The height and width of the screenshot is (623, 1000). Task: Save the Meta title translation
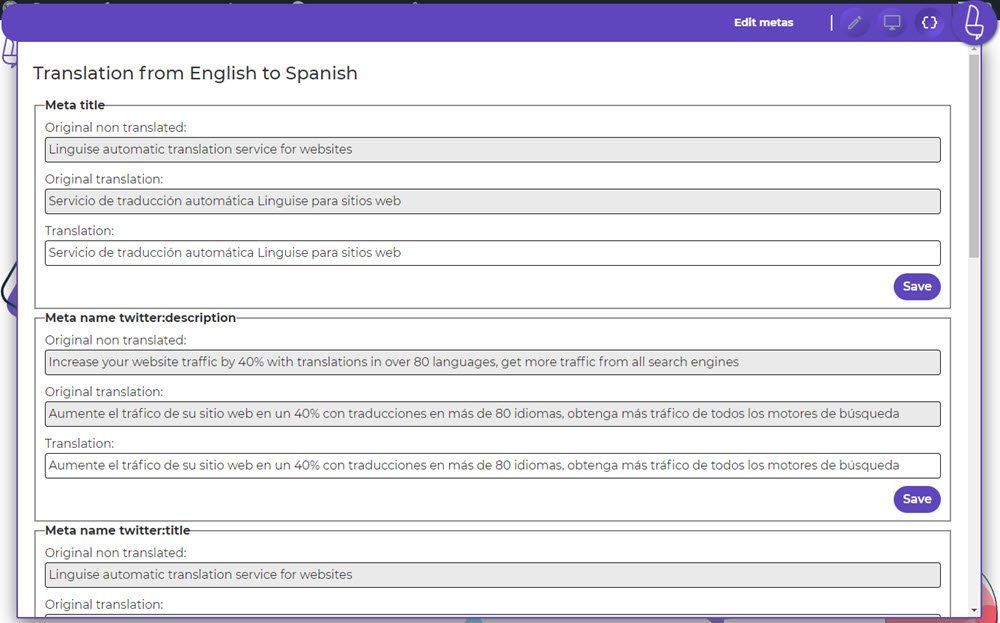916,286
